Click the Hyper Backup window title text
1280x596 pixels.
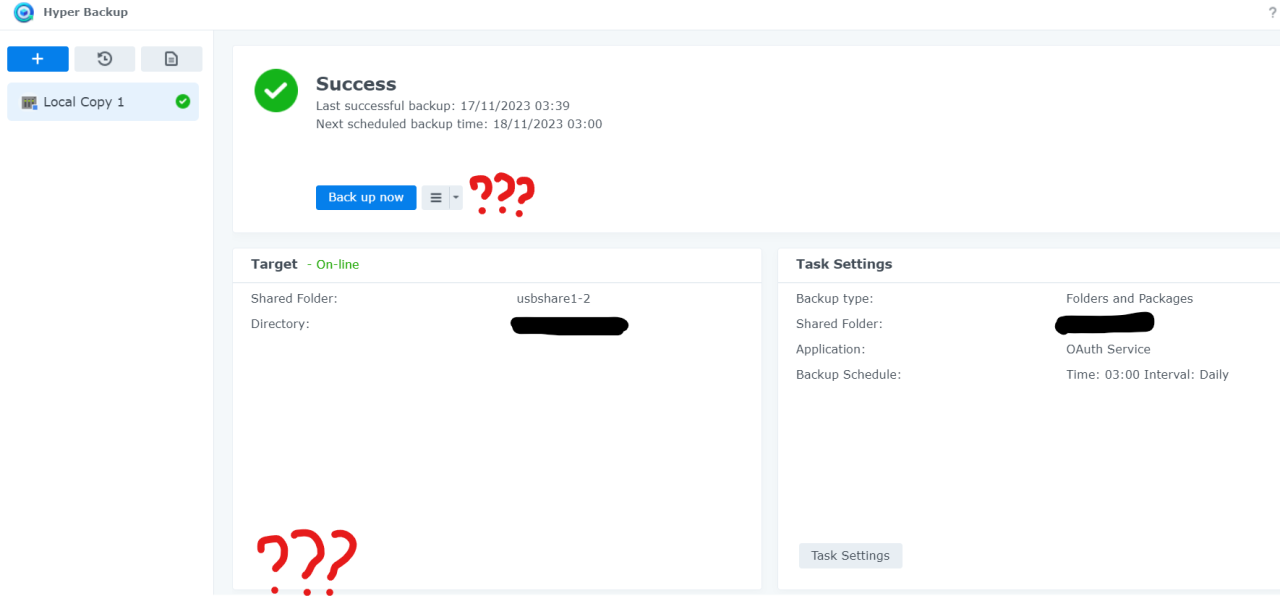(x=85, y=13)
